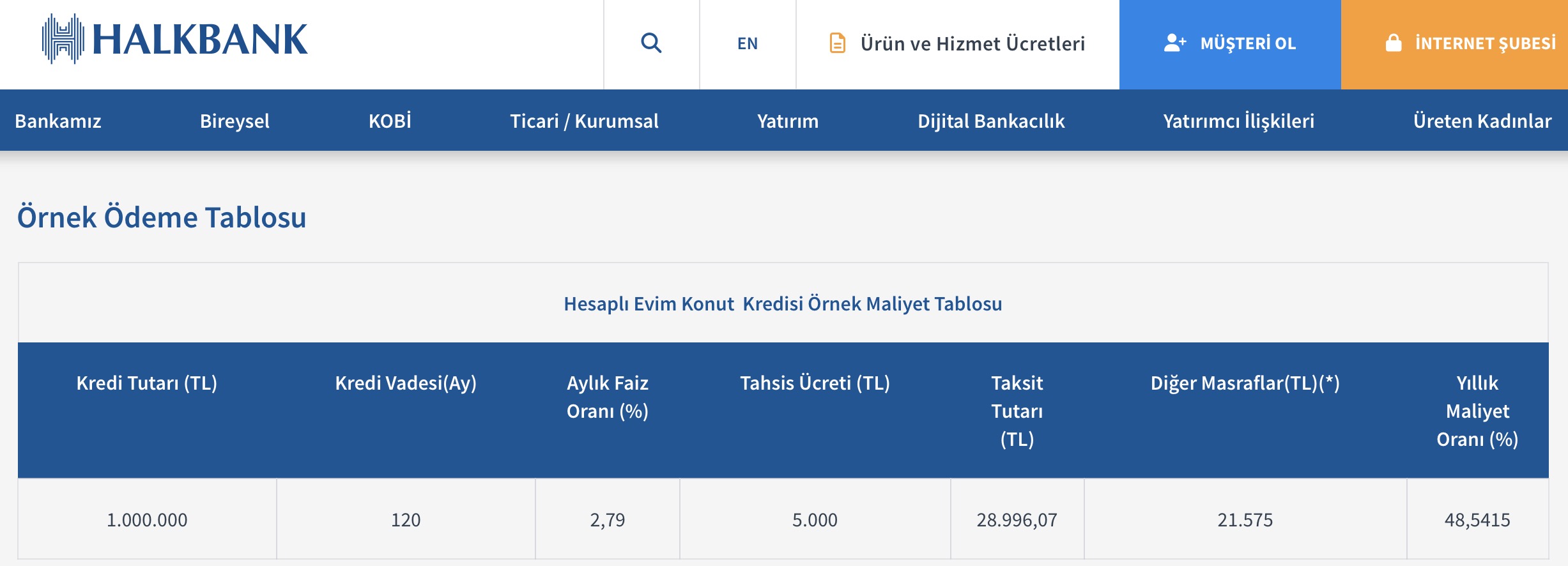
Task: Open the Ticari / Kurumsal menu
Action: pyautogui.click(x=584, y=121)
